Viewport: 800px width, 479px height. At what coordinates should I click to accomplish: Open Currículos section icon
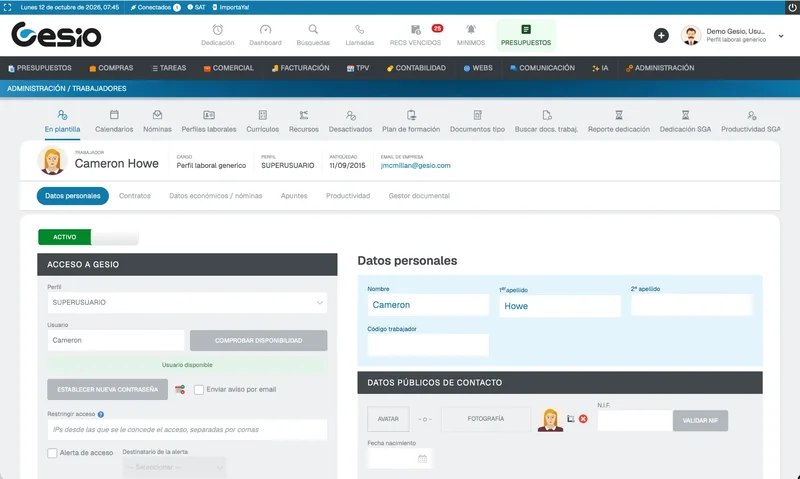263,115
